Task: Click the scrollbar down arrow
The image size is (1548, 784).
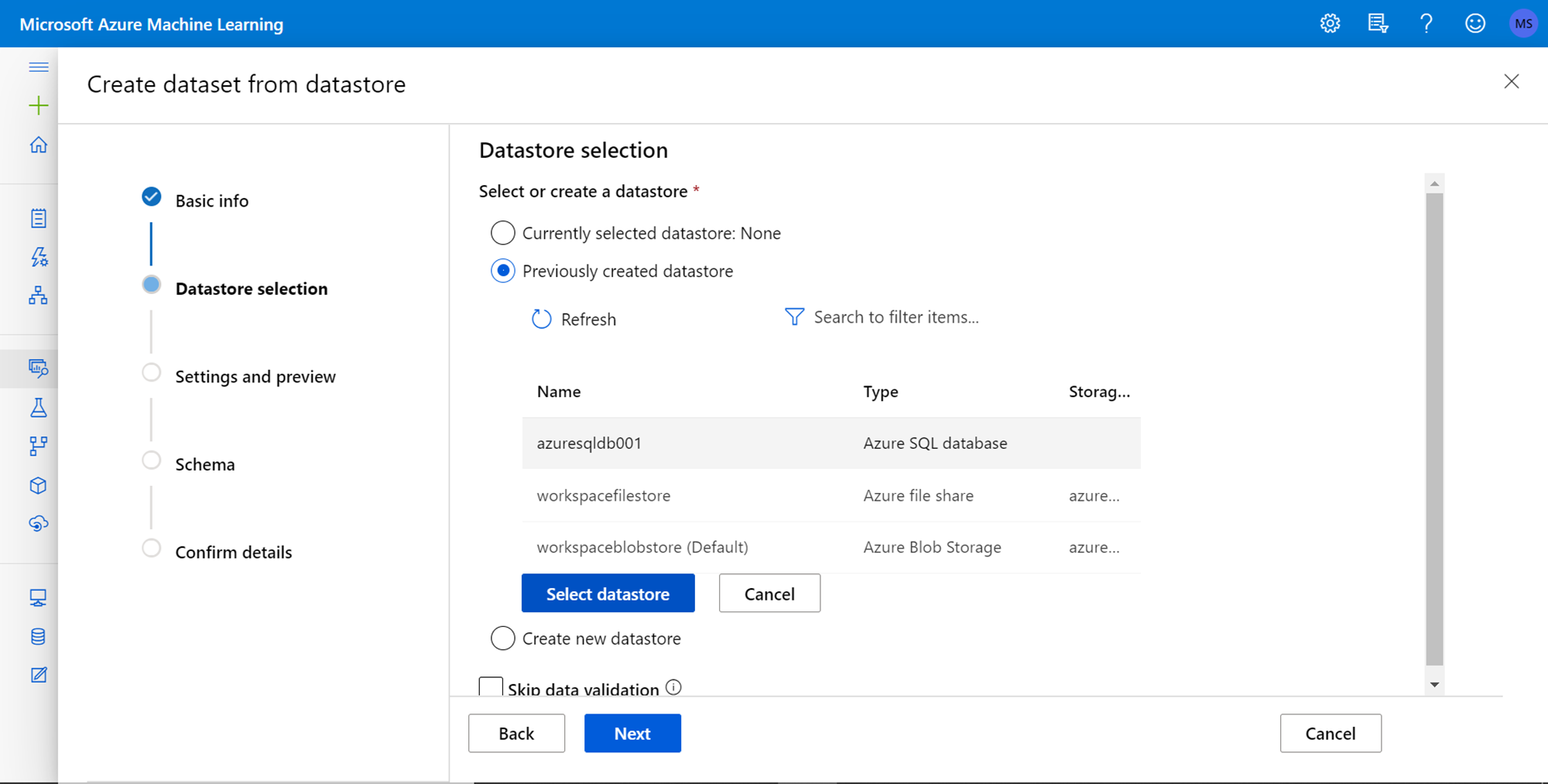Action: [x=1434, y=684]
